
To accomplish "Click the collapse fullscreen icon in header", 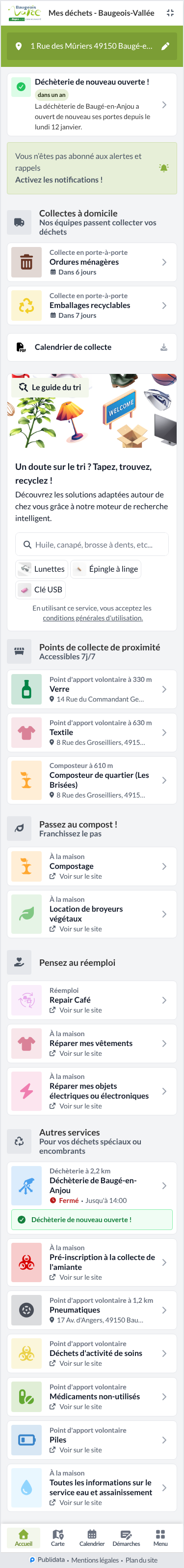I will [x=170, y=13].
